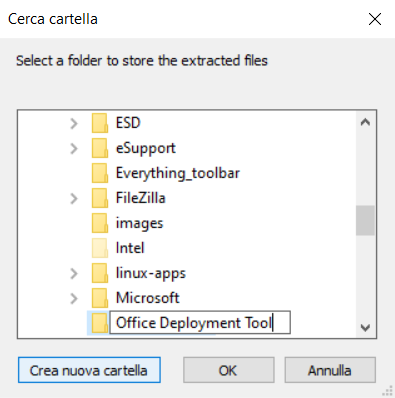Select the Everything_toolbar folder icon
This screenshot has width=395, height=398.
[x=100, y=173]
